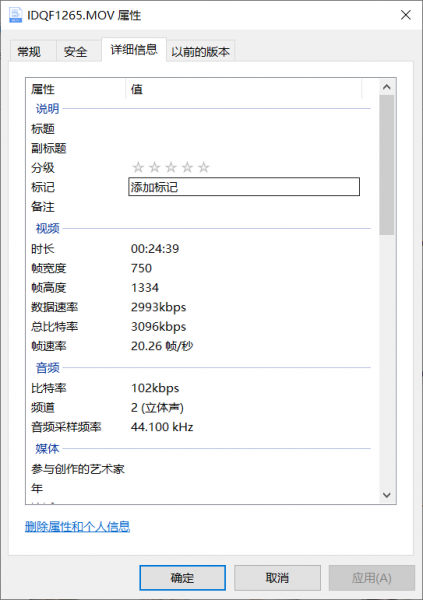The width and height of the screenshot is (423, 600).
Task: Click the vertical scrollbar thumb
Action: [387, 165]
